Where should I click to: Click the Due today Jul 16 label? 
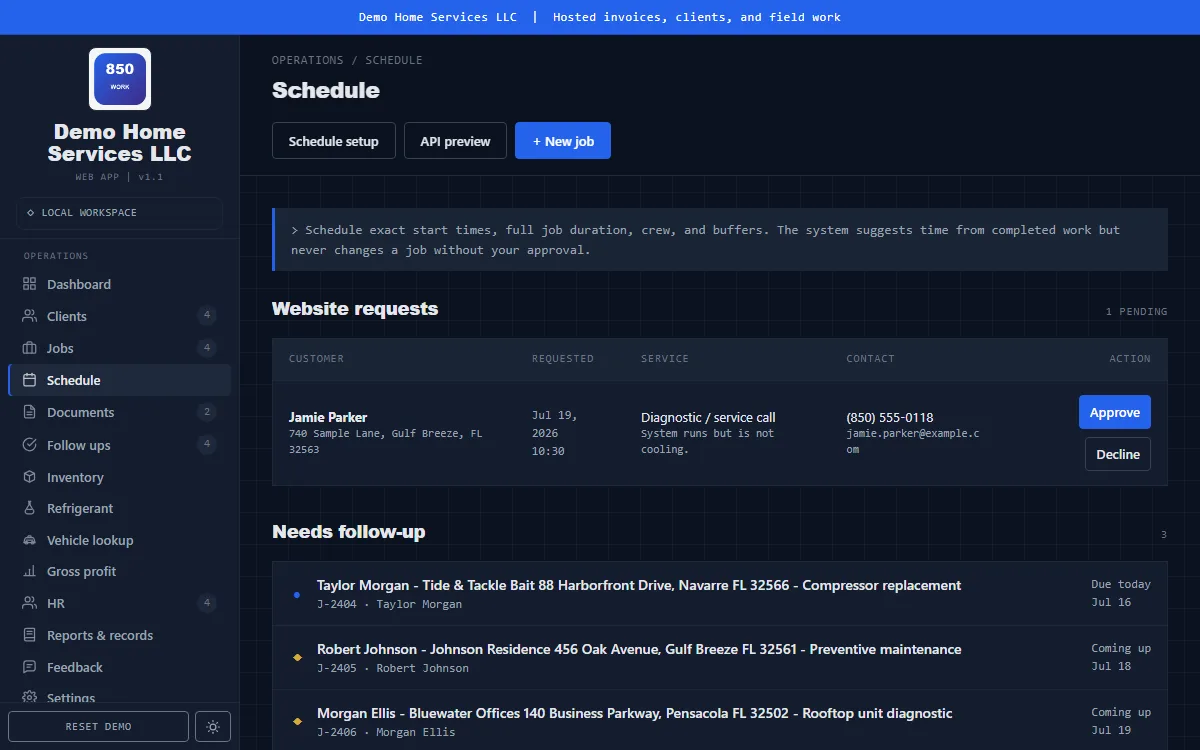[x=1121, y=593]
